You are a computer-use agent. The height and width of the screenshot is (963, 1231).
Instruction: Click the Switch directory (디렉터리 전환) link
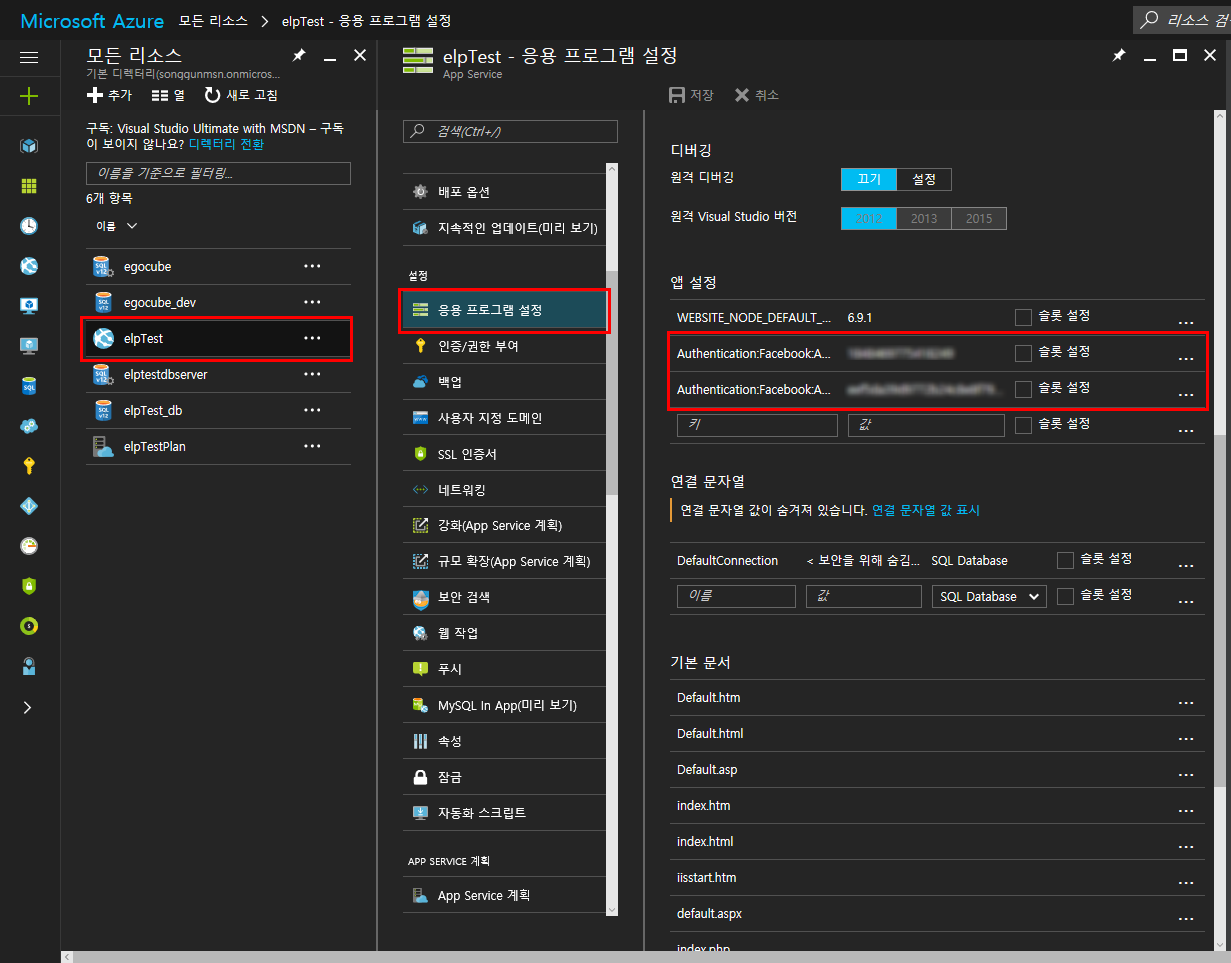[226, 144]
